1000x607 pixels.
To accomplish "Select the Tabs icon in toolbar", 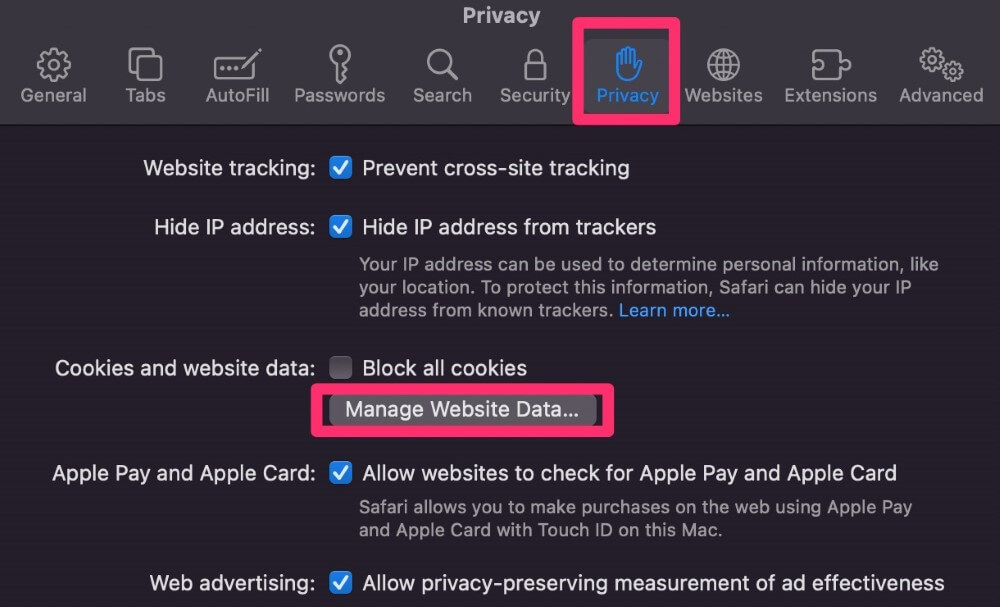I will point(145,66).
